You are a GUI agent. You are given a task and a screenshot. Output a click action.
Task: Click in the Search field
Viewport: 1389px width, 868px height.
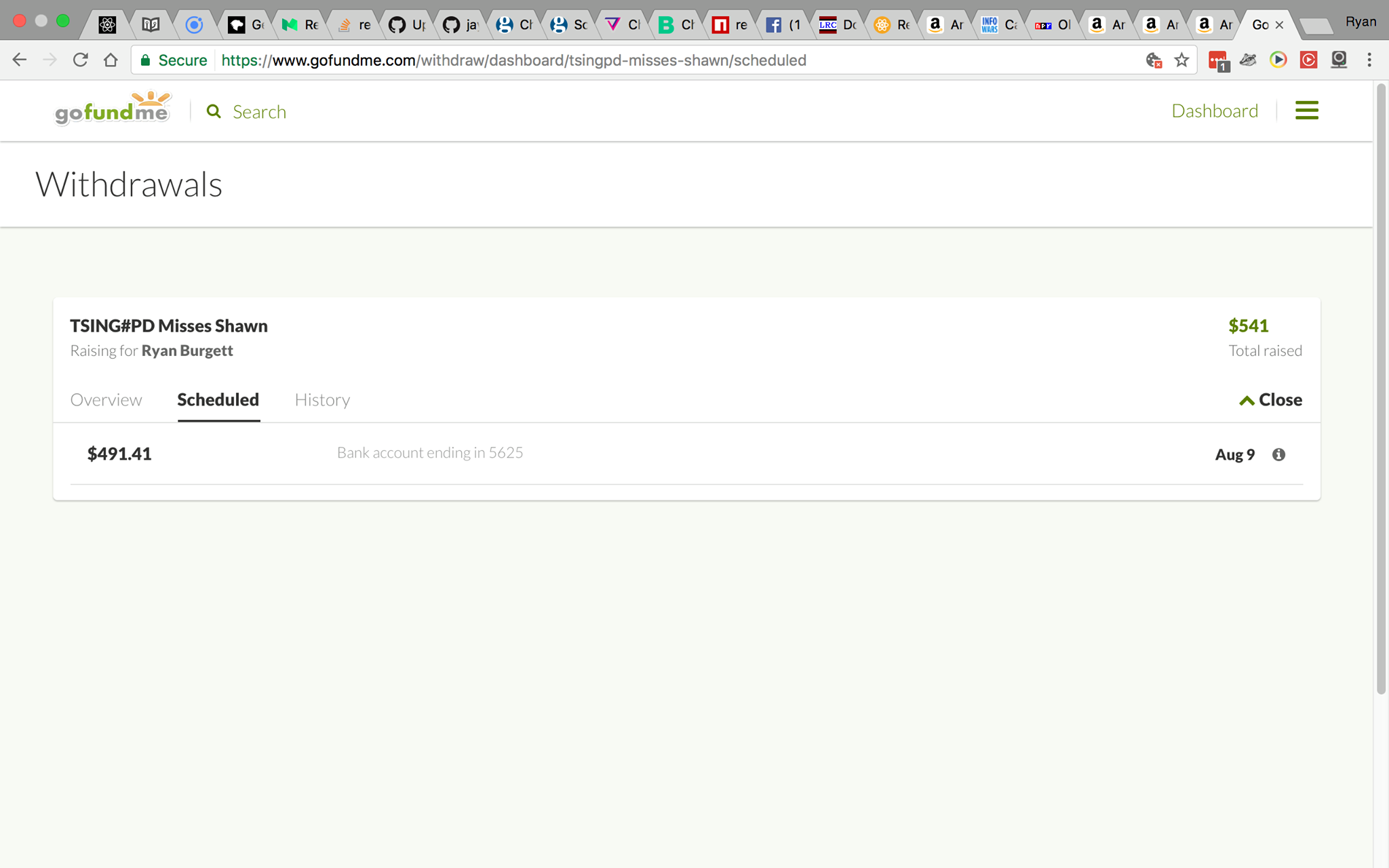pos(259,112)
